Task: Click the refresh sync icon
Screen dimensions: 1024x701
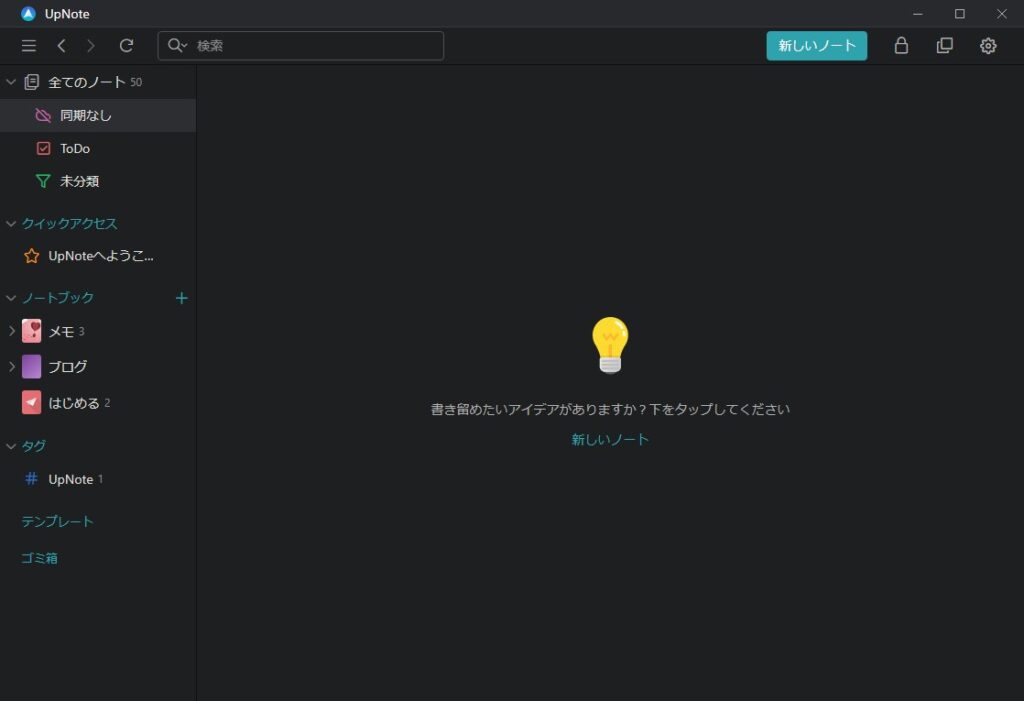Action: pos(127,45)
